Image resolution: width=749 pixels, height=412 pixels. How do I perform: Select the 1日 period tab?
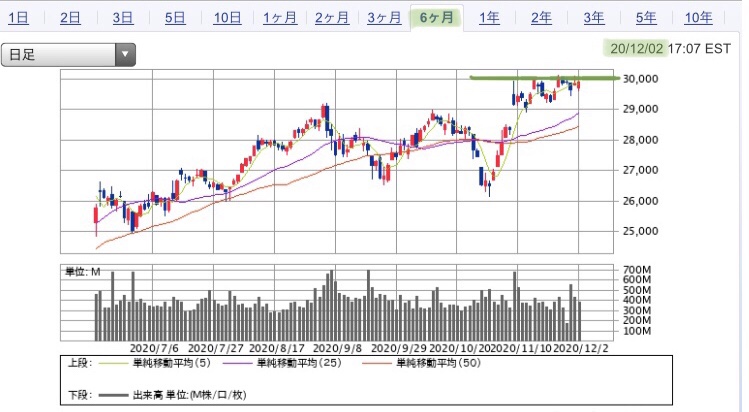19,18
